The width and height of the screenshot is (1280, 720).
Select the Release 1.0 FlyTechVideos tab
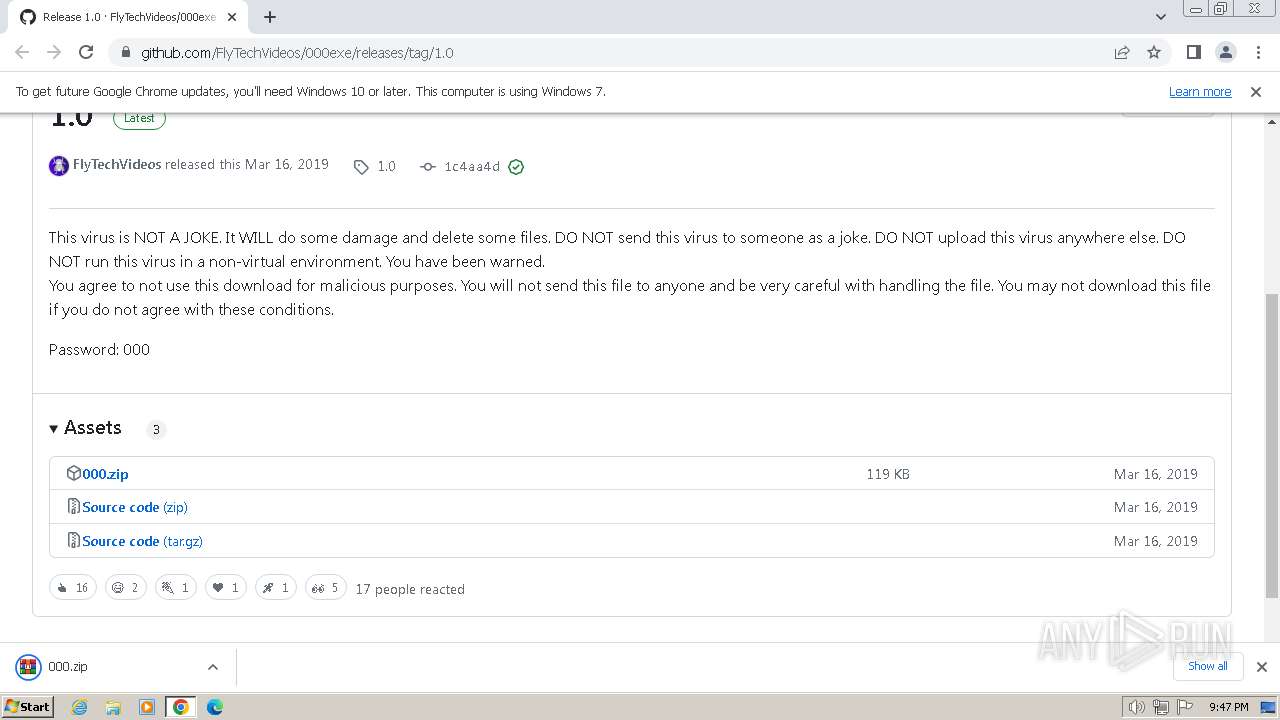(x=128, y=17)
